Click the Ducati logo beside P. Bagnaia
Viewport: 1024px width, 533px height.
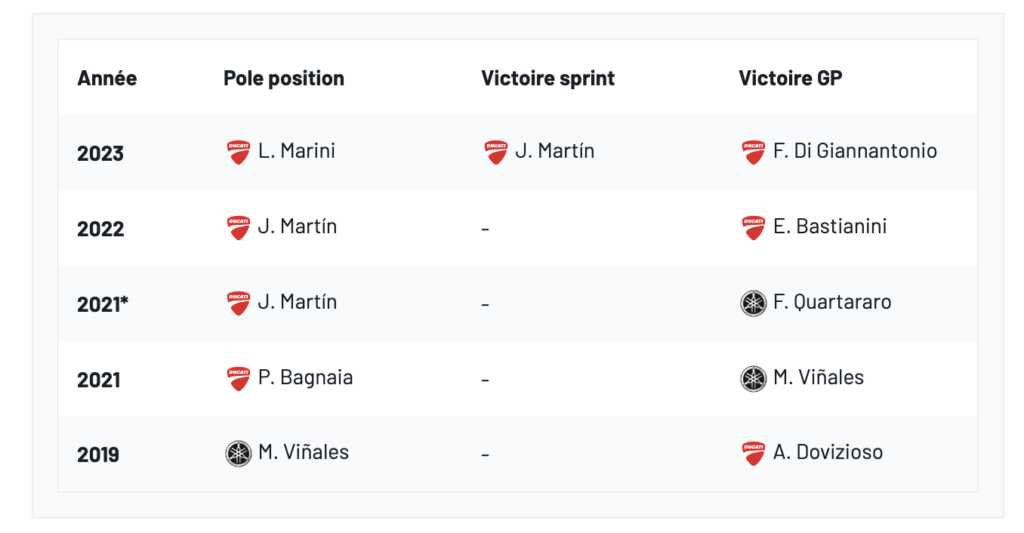click(x=237, y=379)
